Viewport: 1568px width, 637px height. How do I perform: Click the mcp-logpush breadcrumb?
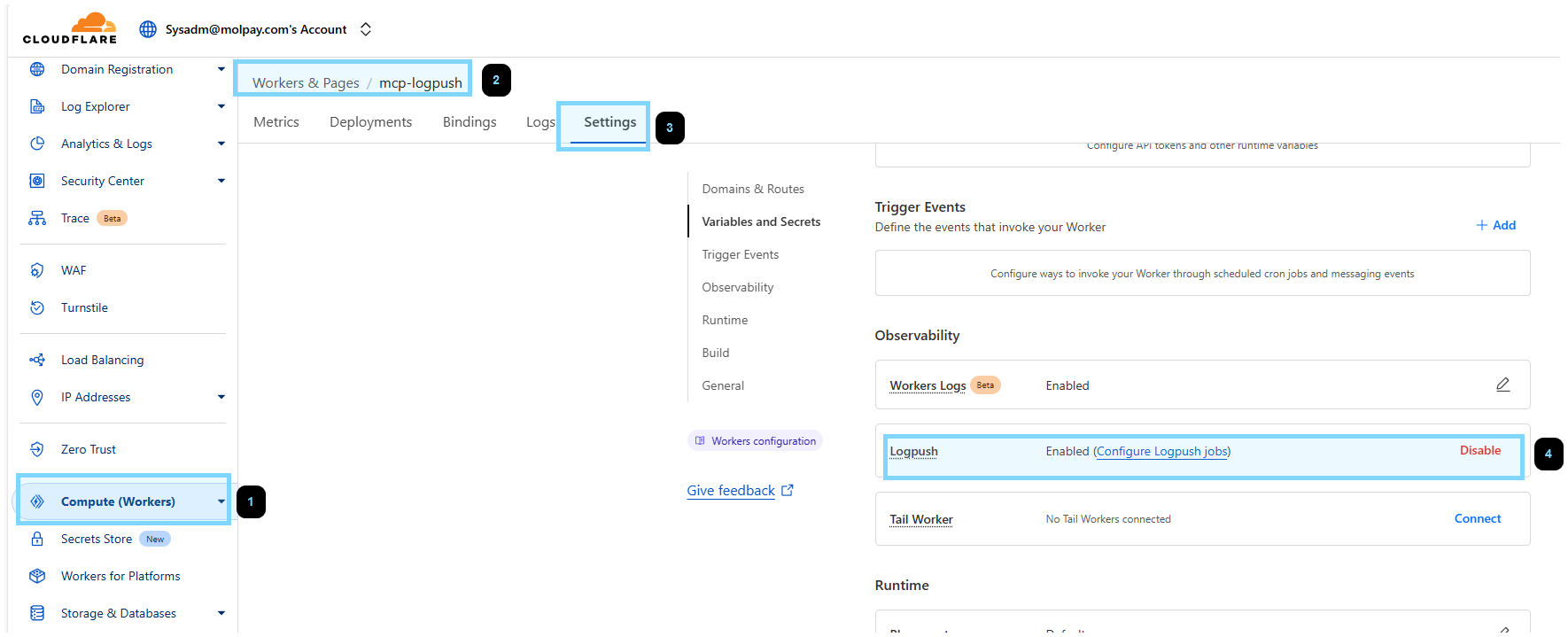pos(421,82)
